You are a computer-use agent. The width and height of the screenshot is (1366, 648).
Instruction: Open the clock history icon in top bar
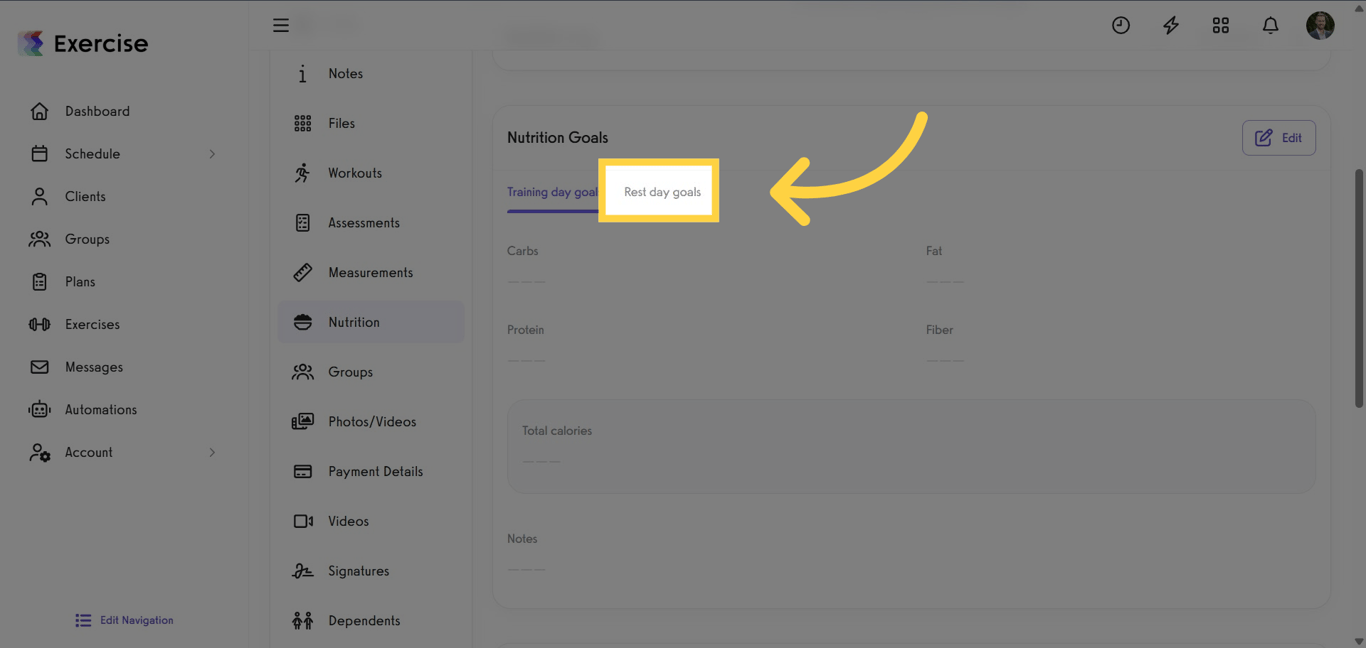click(1121, 25)
